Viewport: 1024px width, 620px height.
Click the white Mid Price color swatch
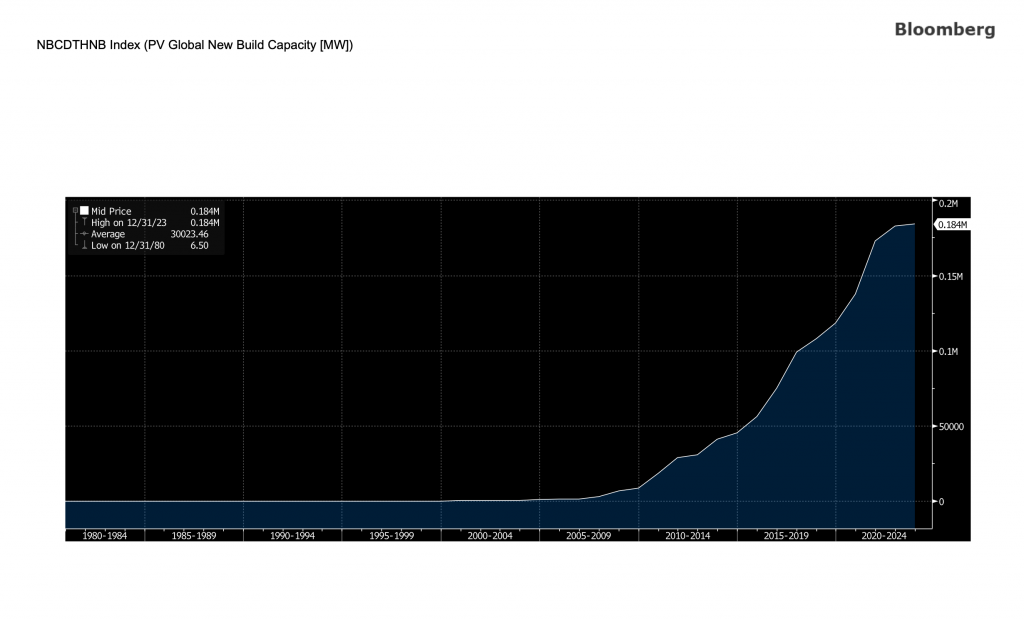pos(84,211)
